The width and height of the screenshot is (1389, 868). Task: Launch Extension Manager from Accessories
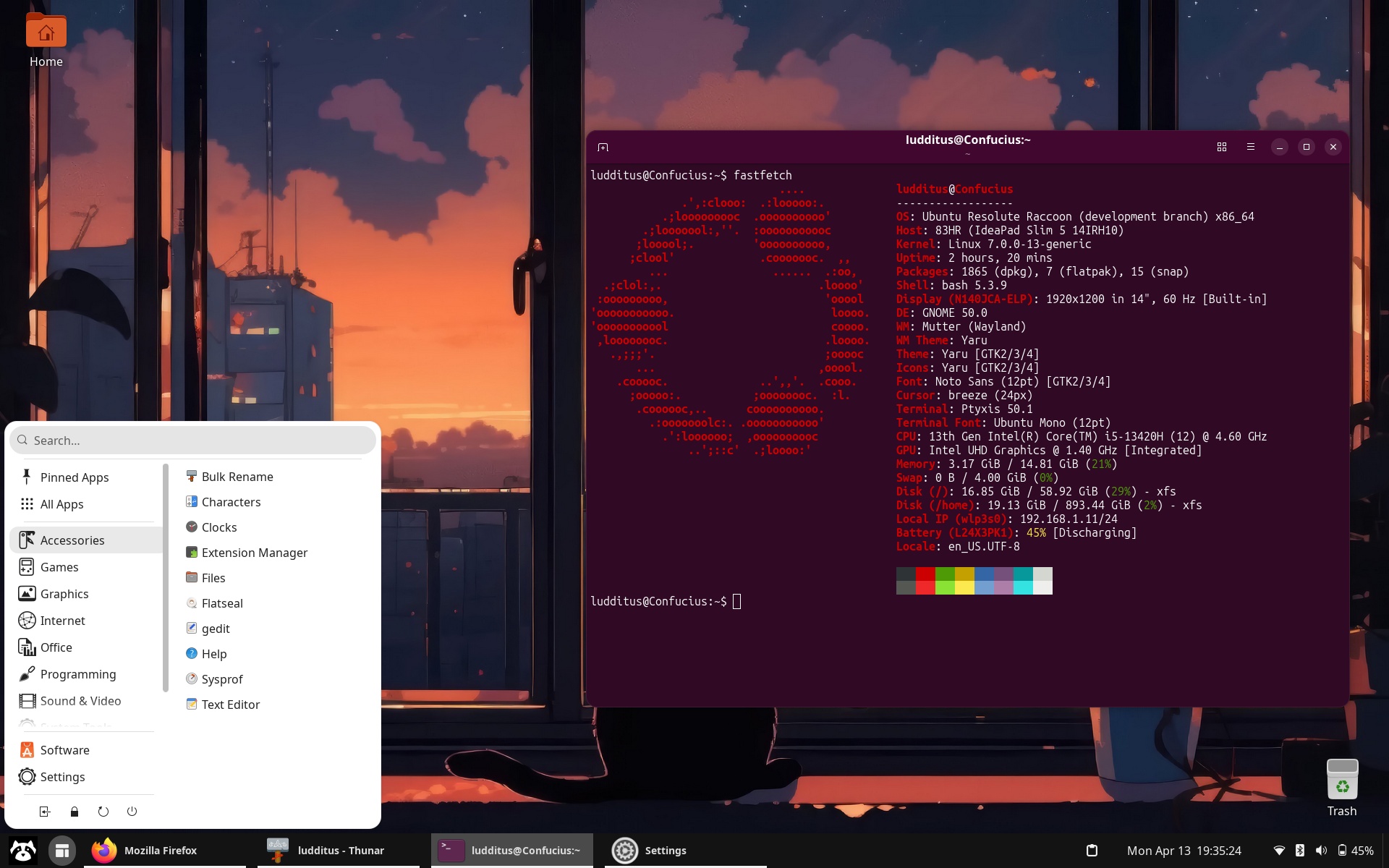click(x=254, y=553)
